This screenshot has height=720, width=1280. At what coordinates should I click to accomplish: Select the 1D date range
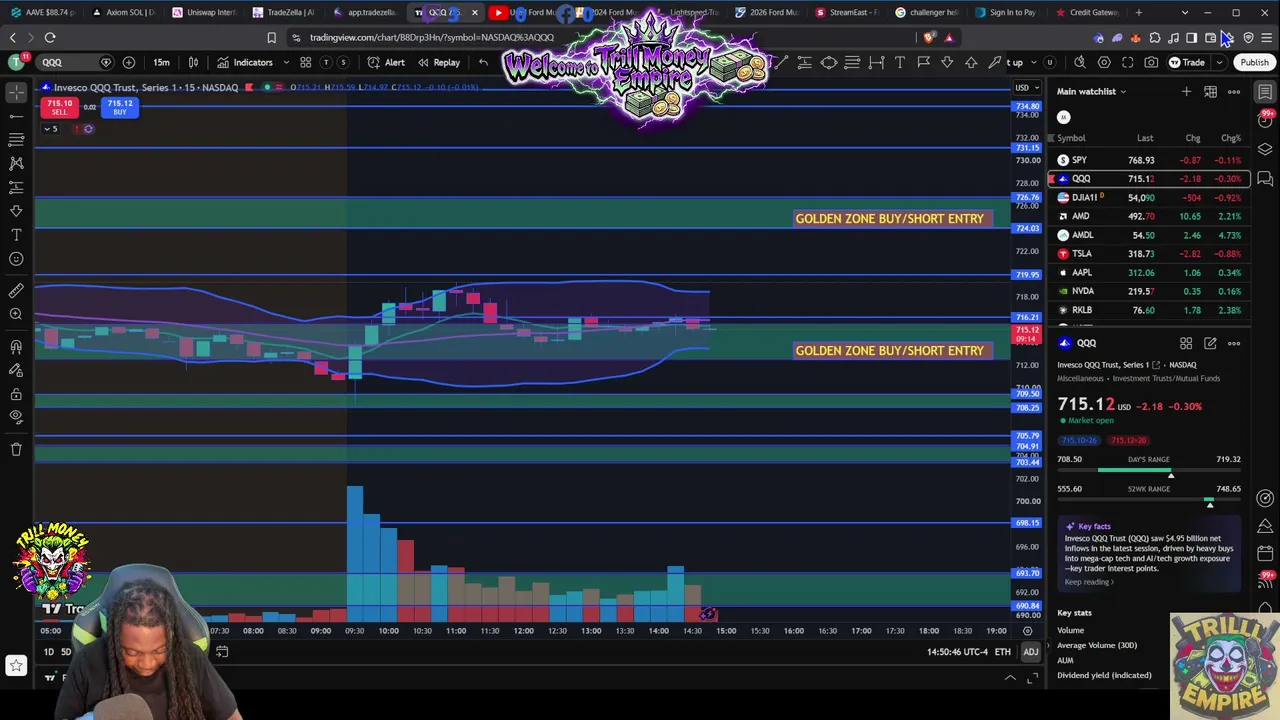pos(48,652)
